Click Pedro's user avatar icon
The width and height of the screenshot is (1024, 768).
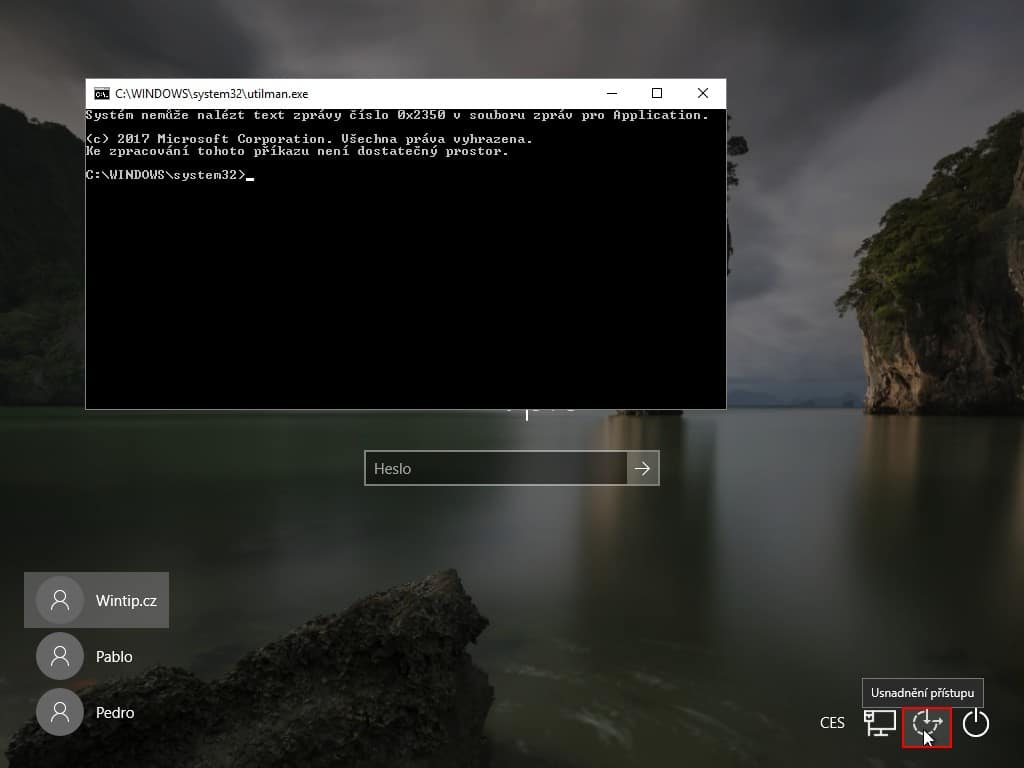coord(60,712)
